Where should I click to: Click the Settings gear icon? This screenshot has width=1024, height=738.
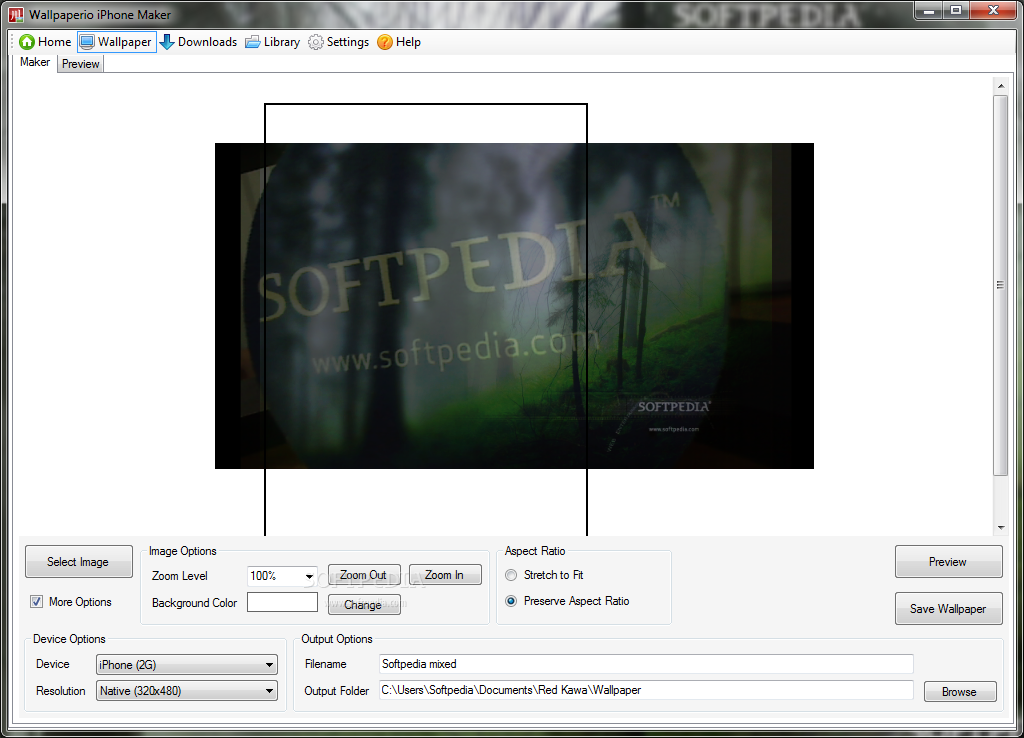click(x=315, y=42)
